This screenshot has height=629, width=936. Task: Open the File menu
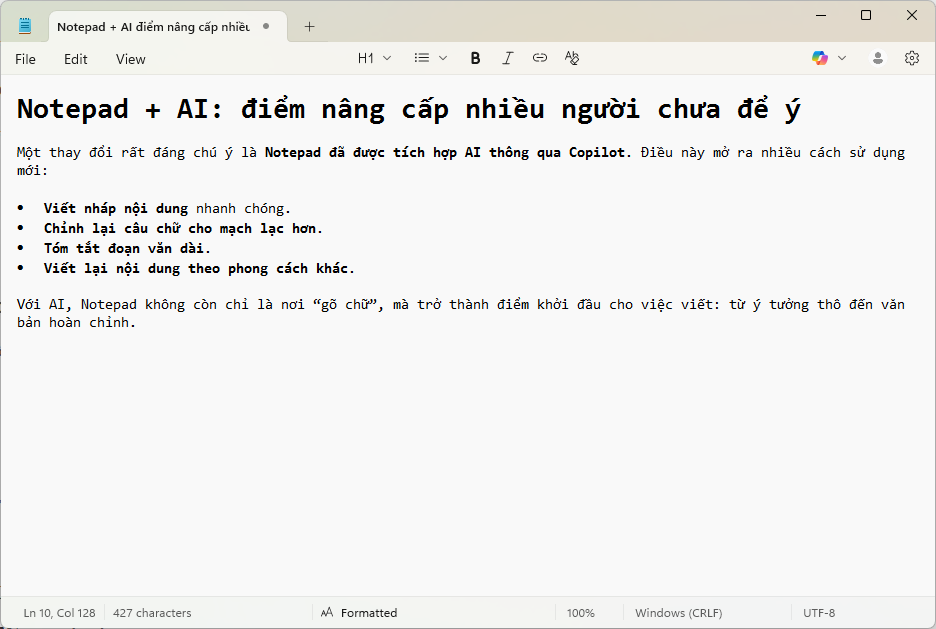pos(25,59)
